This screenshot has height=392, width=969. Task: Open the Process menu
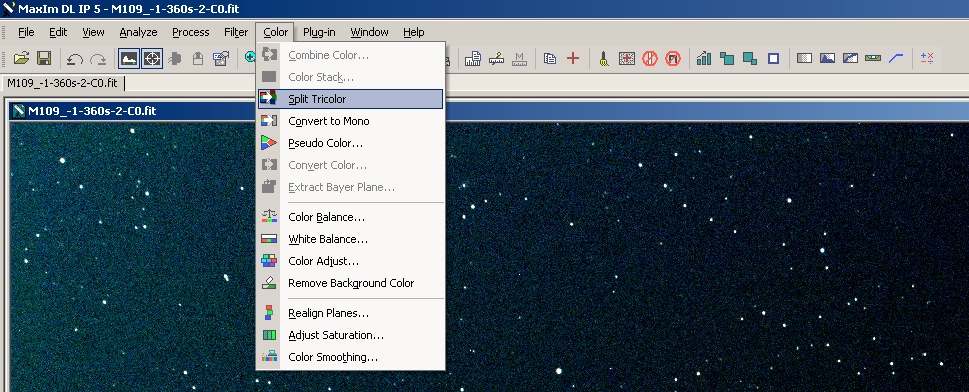coord(190,32)
